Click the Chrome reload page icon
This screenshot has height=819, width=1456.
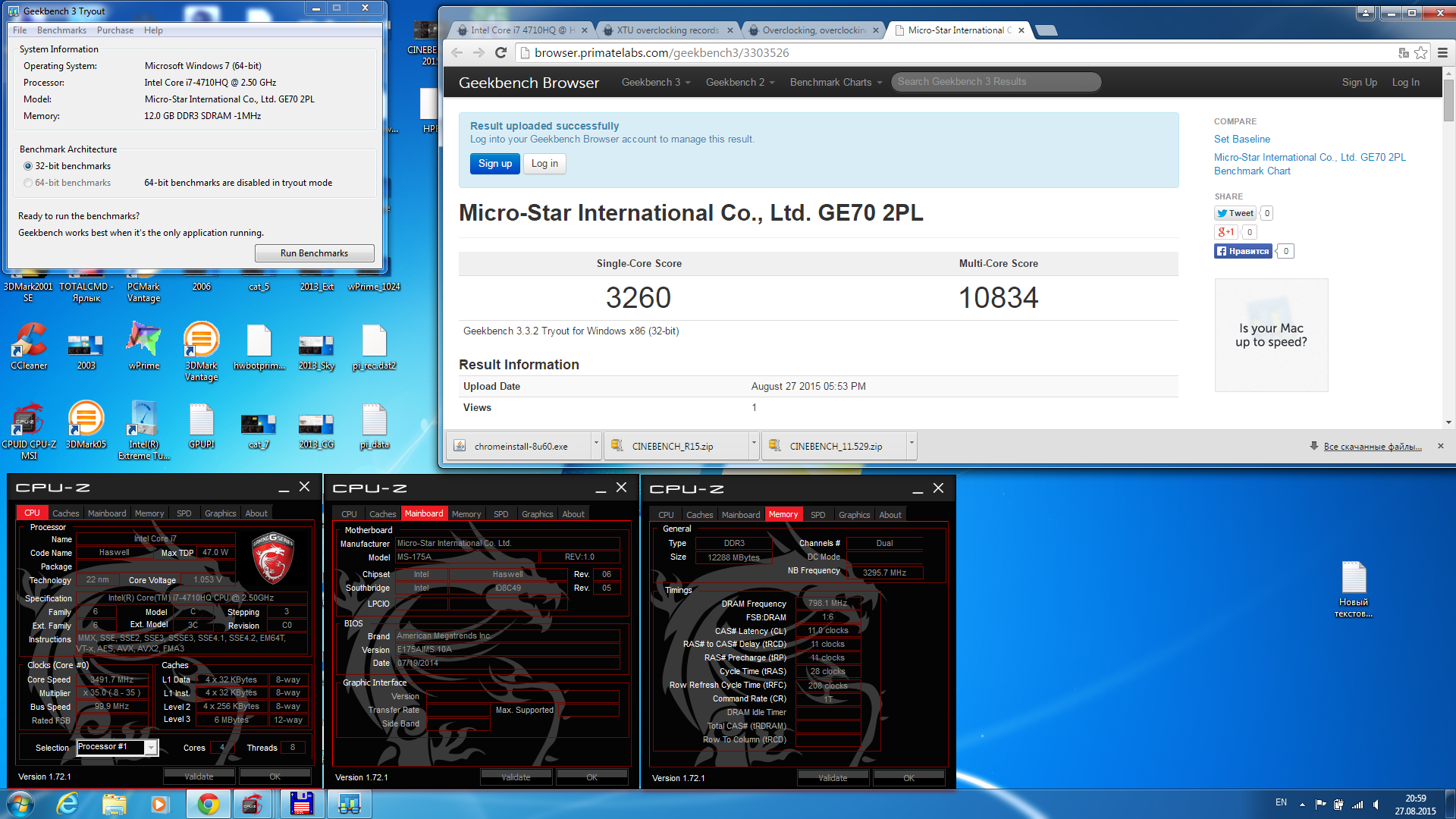pos(500,52)
